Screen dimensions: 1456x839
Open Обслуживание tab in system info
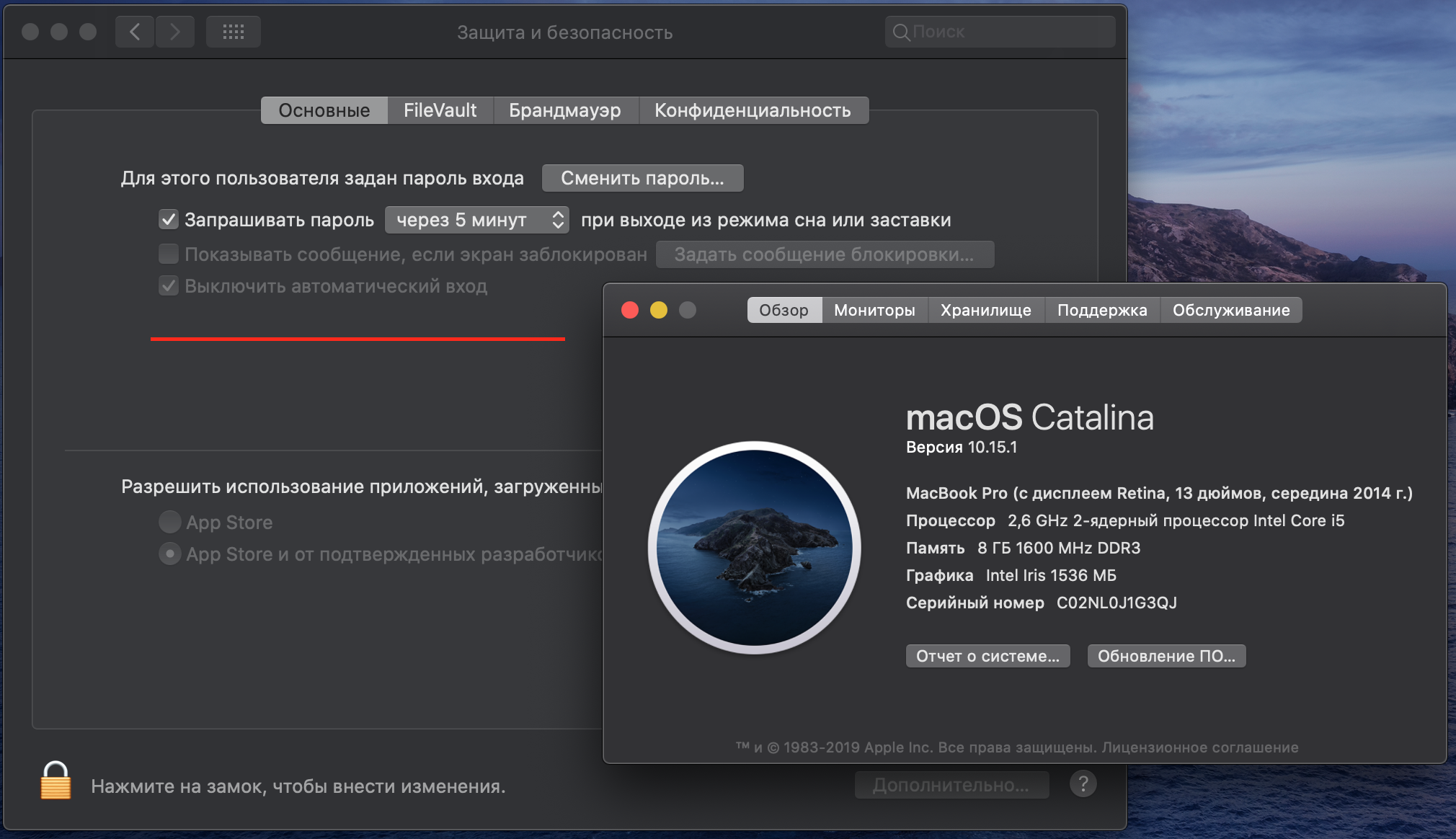point(1230,309)
